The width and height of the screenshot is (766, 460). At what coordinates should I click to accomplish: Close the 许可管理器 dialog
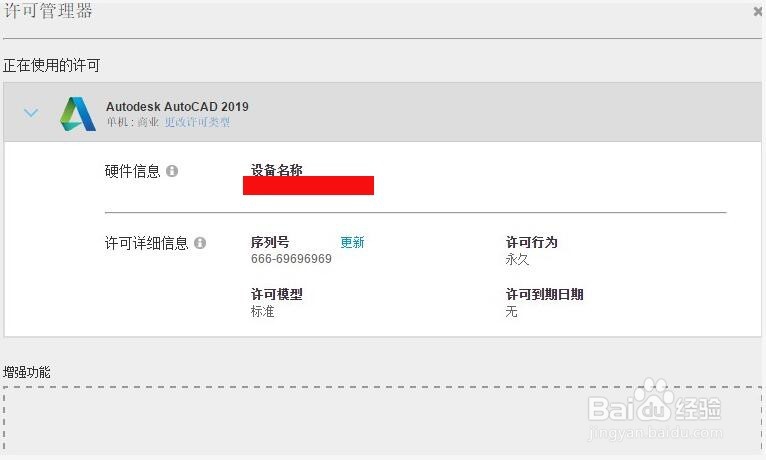click(758, 12)
